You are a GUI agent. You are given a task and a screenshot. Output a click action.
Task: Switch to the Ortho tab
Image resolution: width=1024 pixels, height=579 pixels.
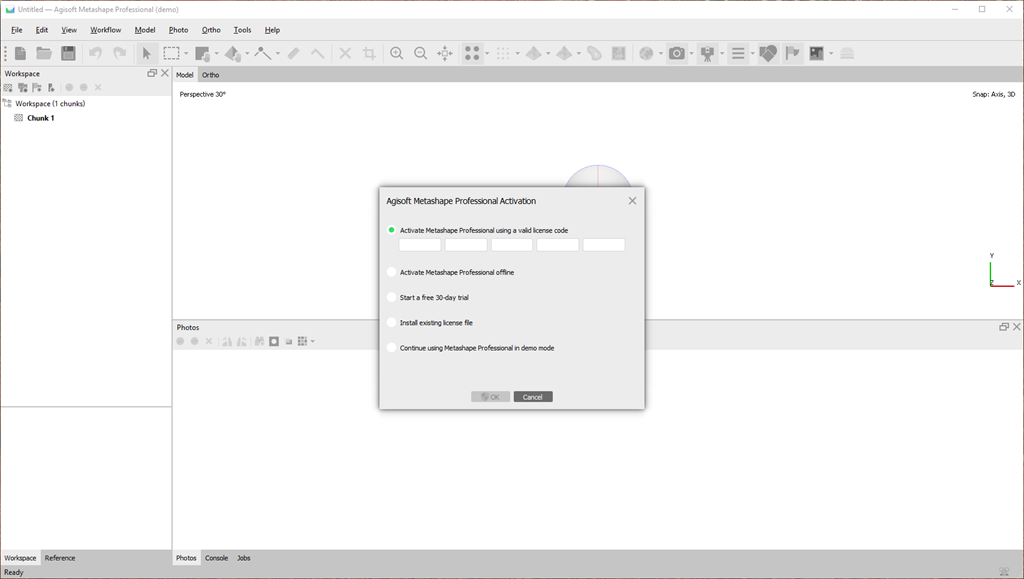pyautogui.click(x=210, y=75)
